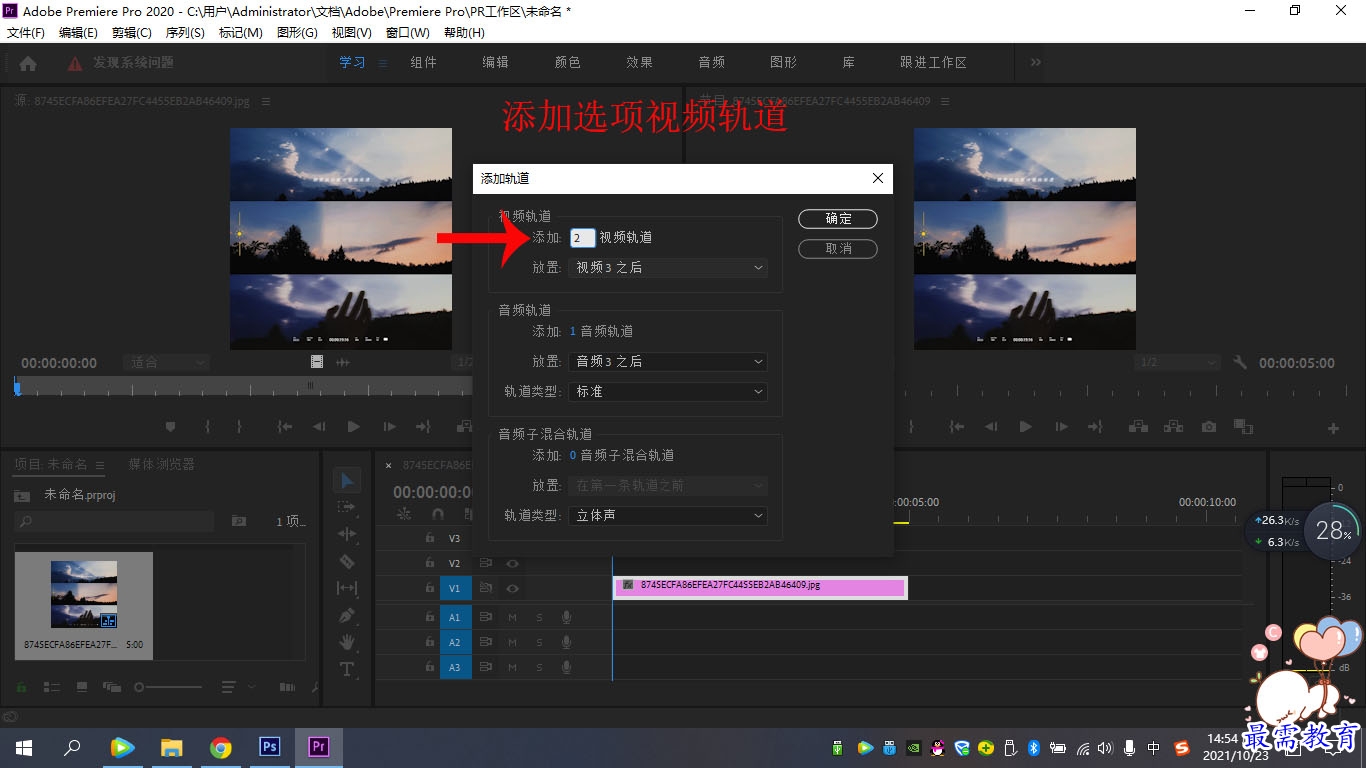Switch to 效果 workspace tab
The height and width of the screenshot is (768, 1366).
640,62
